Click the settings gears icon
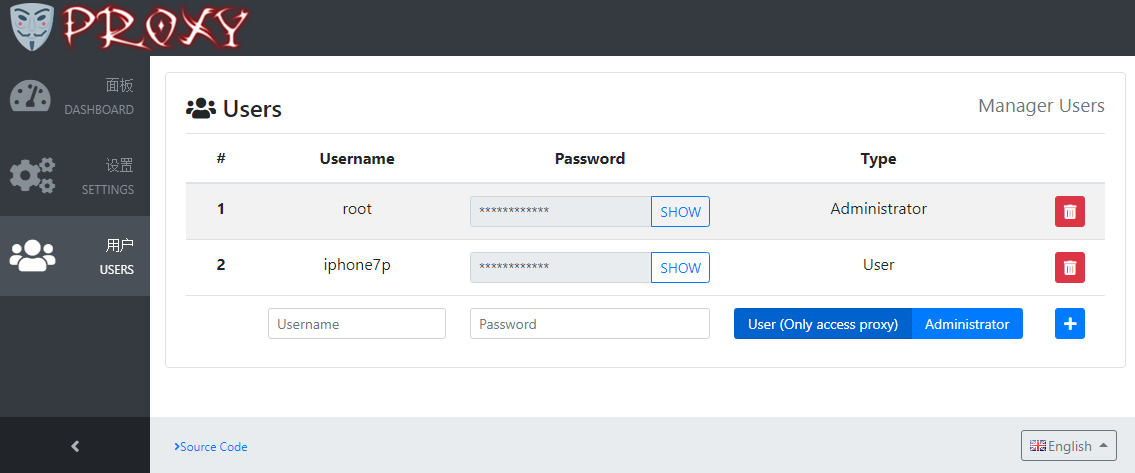Image resolution: width=1135 pixels, height=473 pixels. click(x=32, y=175)
